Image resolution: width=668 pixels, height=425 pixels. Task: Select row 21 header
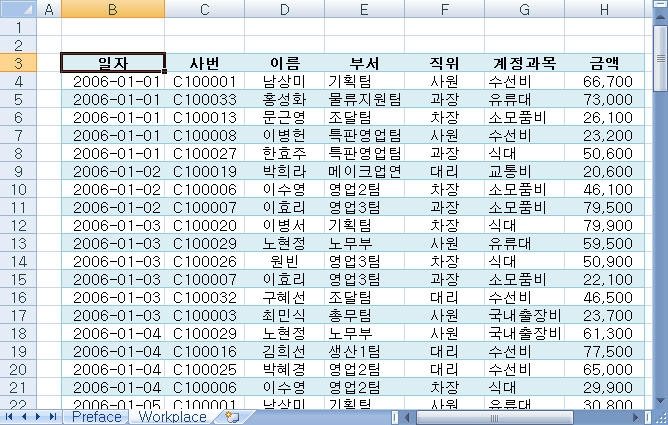[18, 387]
